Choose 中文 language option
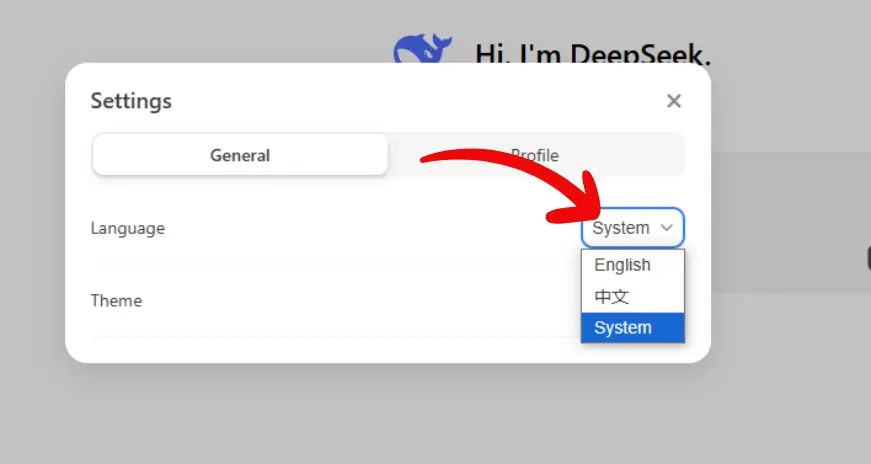 (633, 297)
